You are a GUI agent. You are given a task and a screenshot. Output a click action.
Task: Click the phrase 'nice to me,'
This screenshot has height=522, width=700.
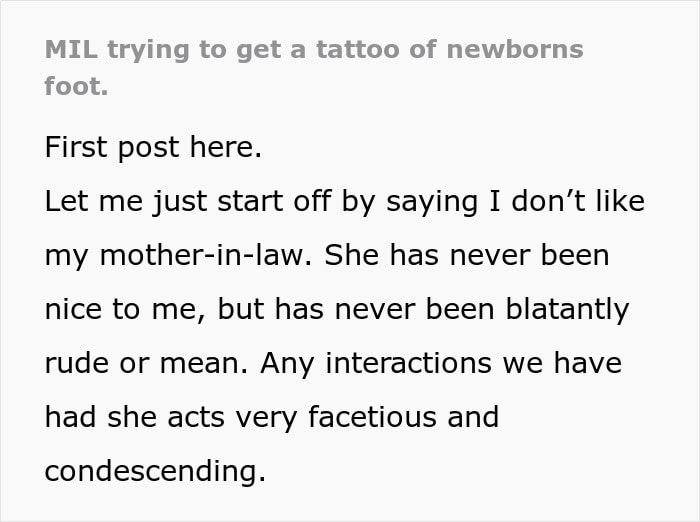click(126, 309)
